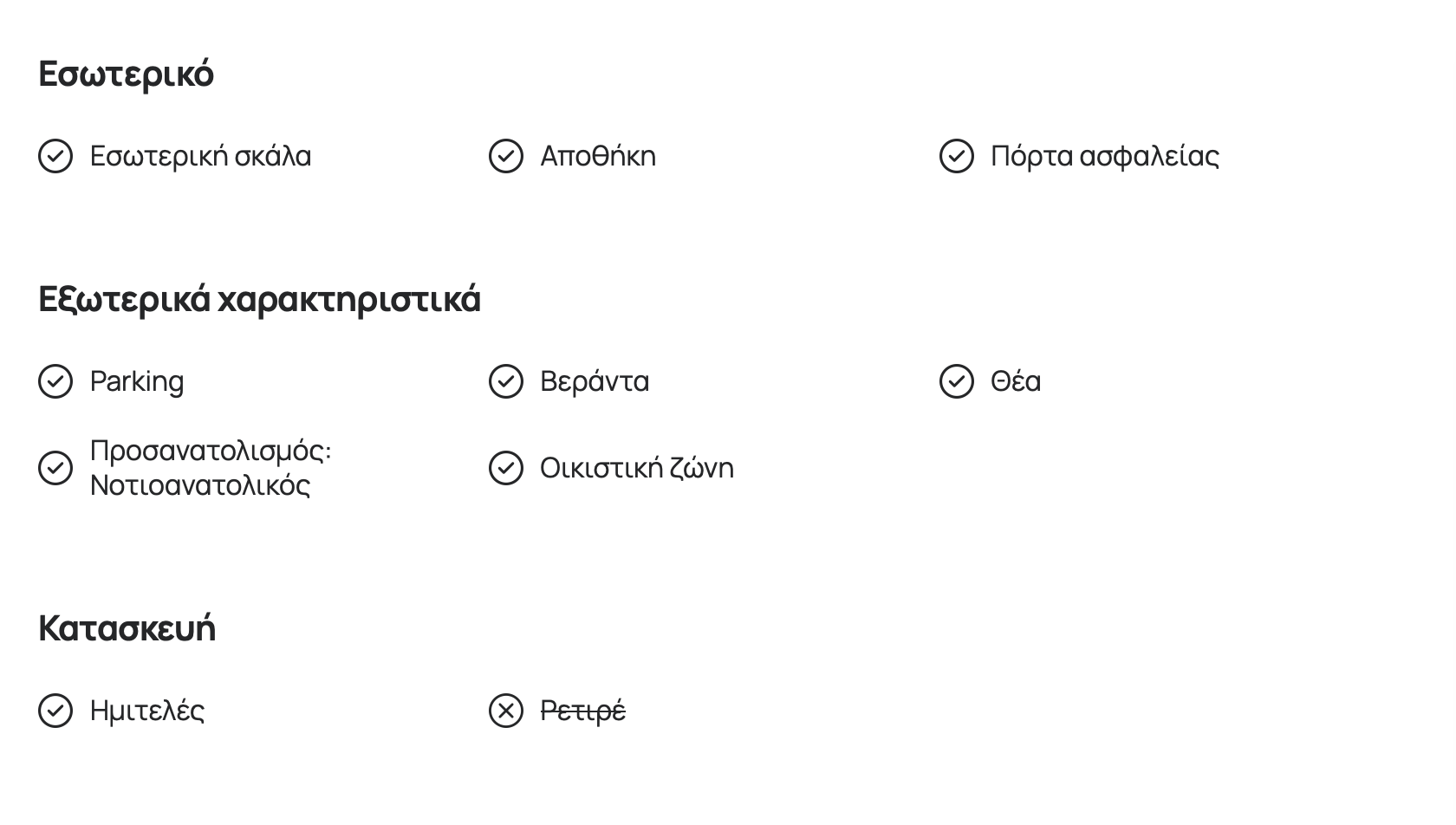Click the checkmark icon next to Θέα

(x=957, y=381)
